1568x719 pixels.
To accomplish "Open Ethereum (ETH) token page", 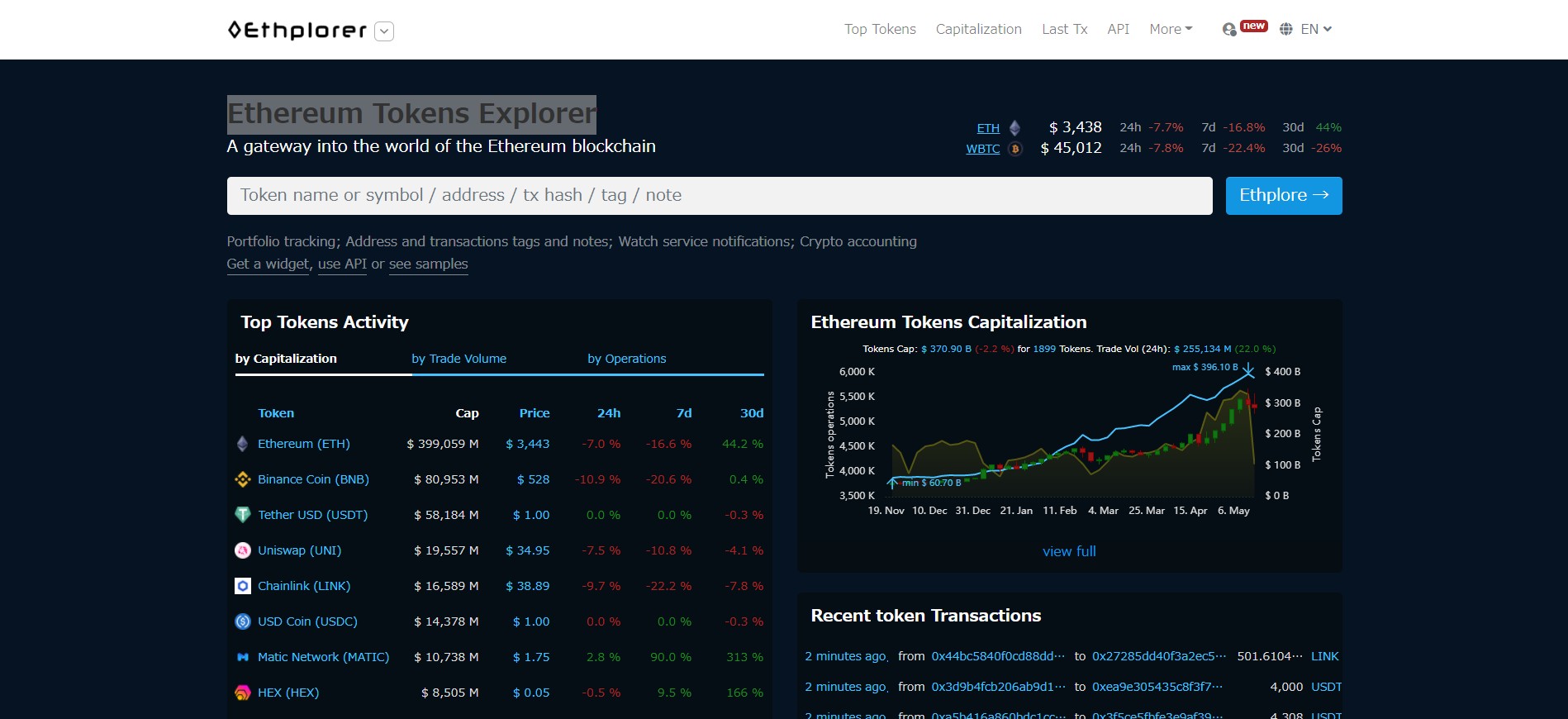I will coord(304,444).
